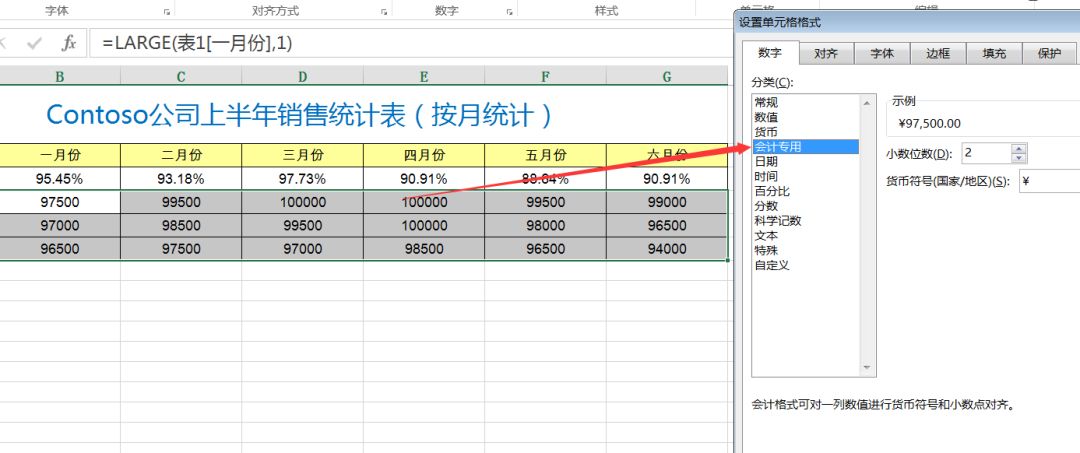
Task: Click cell with 94000 in column G
Action: tap(667, 249)
